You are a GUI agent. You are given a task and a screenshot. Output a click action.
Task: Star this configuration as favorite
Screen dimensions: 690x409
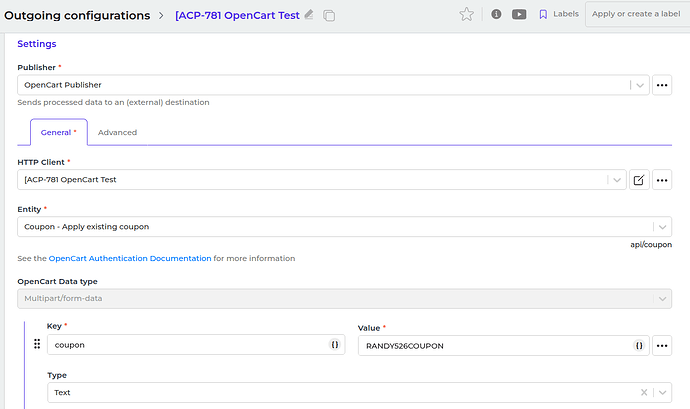[466, 14]
